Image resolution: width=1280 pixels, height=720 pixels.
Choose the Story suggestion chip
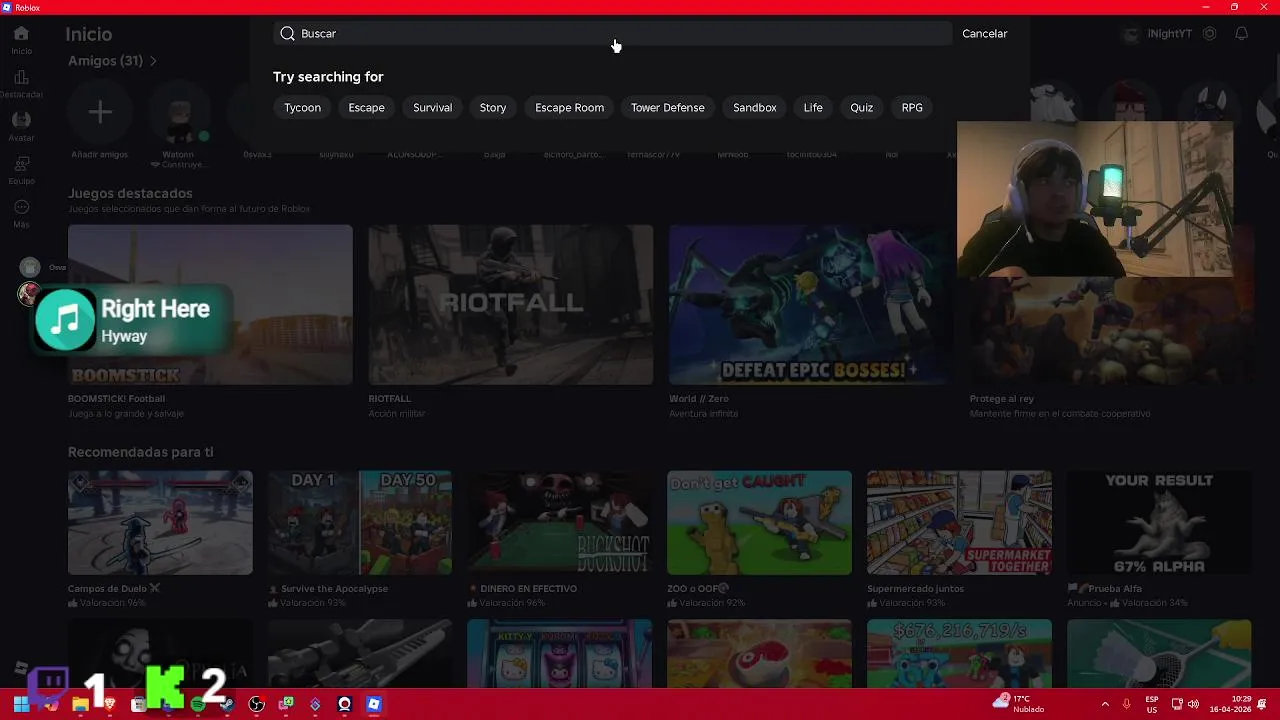pos(493,107)
